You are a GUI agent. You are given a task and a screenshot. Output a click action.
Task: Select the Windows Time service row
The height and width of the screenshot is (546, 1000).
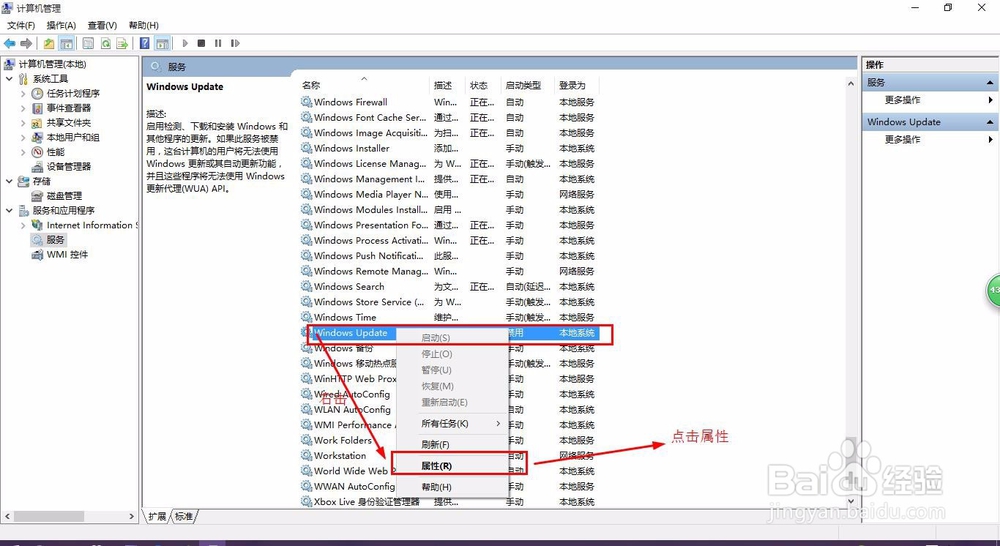[450, 317]
